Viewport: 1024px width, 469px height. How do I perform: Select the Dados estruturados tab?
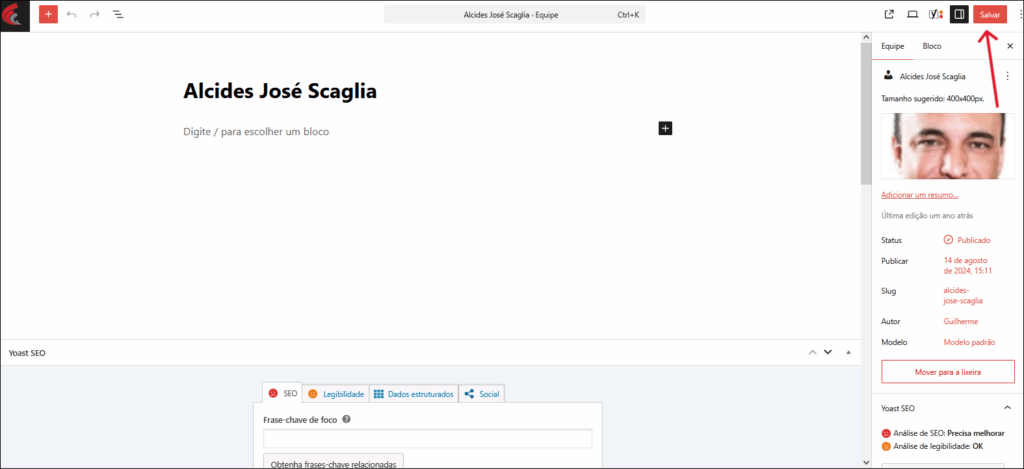pyautogui.click(x=413, y=394)
